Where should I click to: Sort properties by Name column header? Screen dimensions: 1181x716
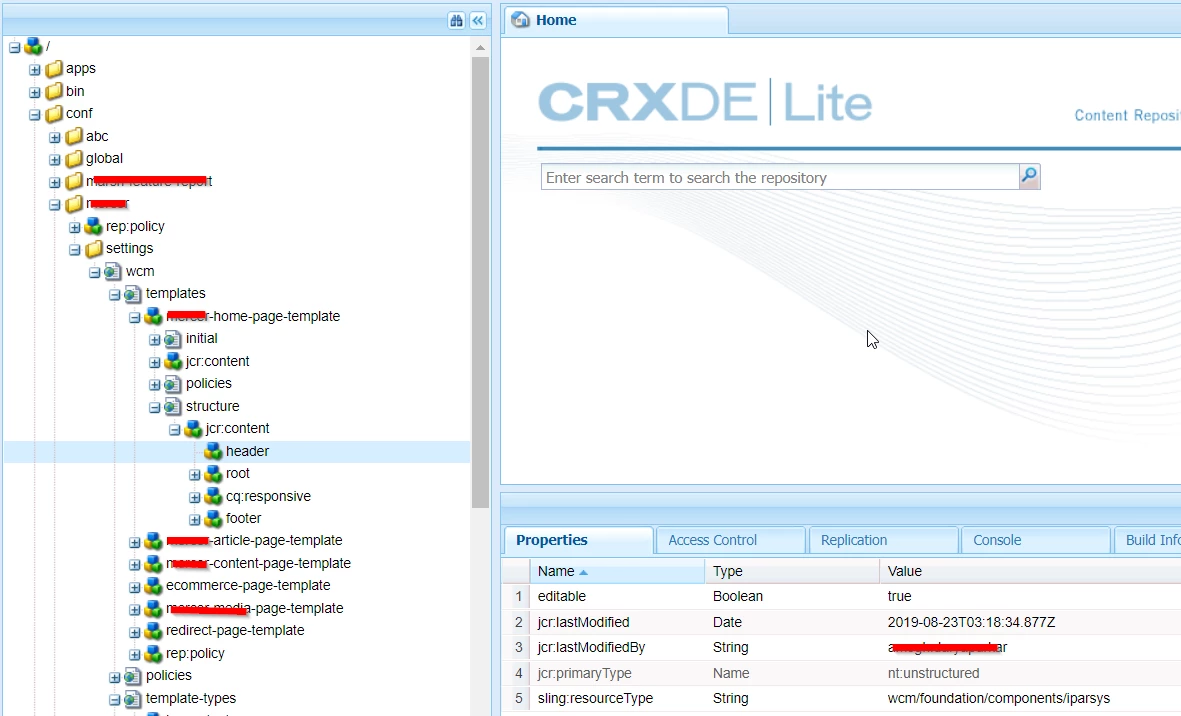pos(617,571)
